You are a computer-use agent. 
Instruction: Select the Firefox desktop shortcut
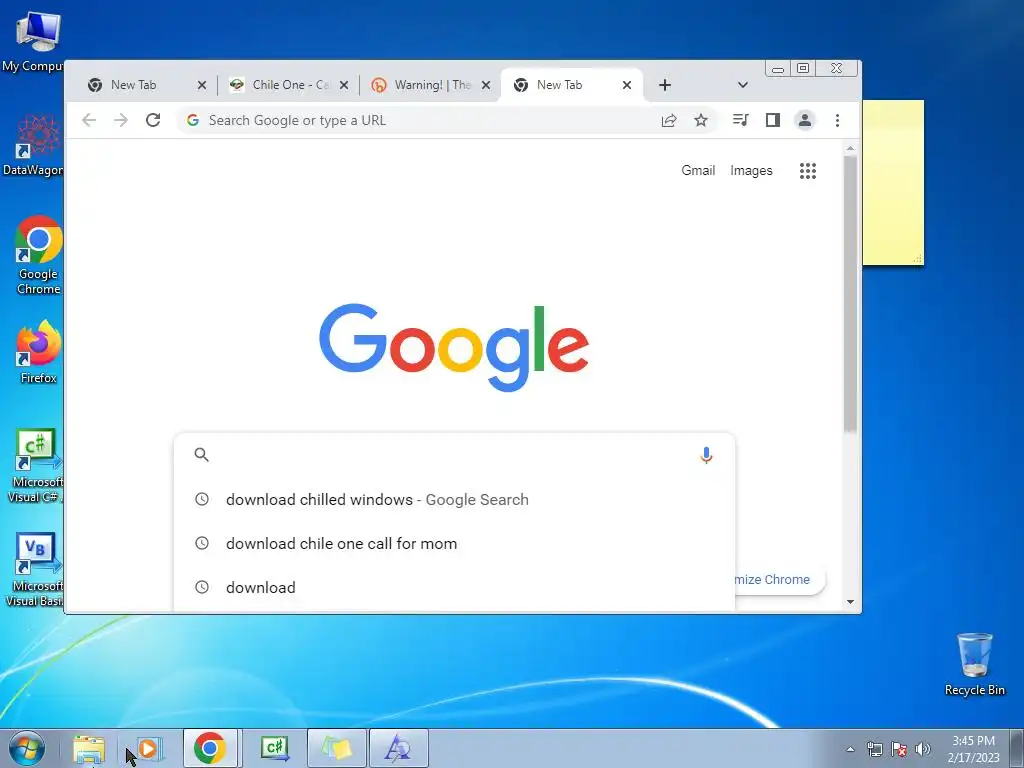tap(39, 352)
